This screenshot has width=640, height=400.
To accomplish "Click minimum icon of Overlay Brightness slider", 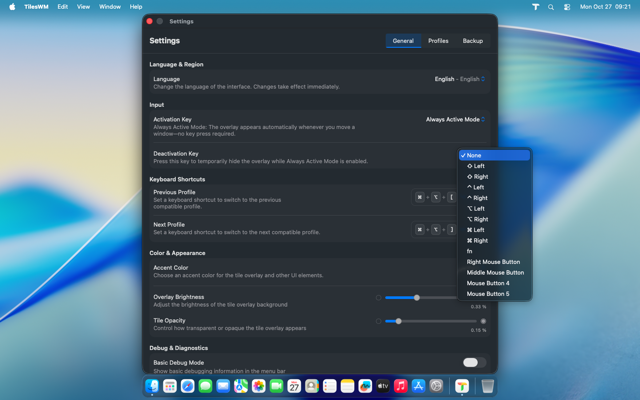I will coord(378,298).
